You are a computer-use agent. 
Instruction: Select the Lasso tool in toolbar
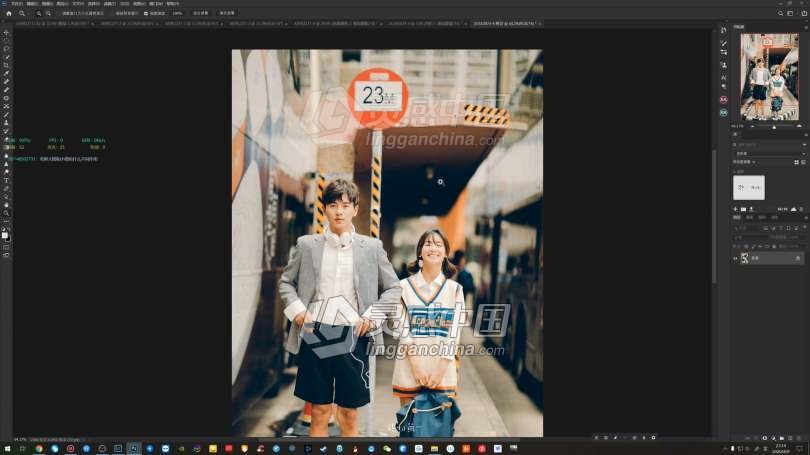(x=6, y=49)
